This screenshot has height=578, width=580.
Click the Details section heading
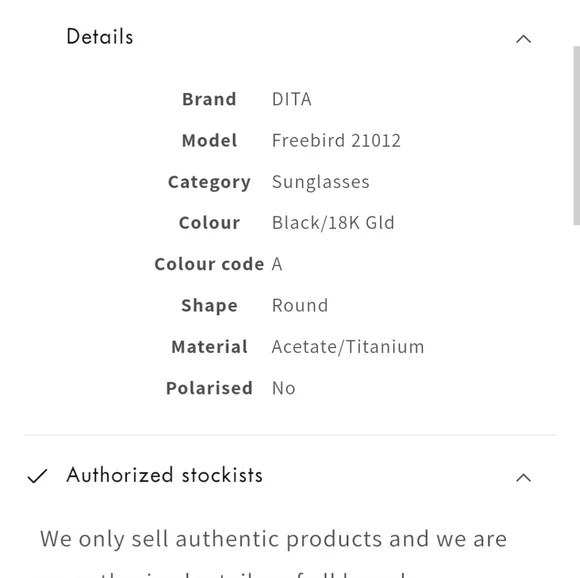point(100,37)
